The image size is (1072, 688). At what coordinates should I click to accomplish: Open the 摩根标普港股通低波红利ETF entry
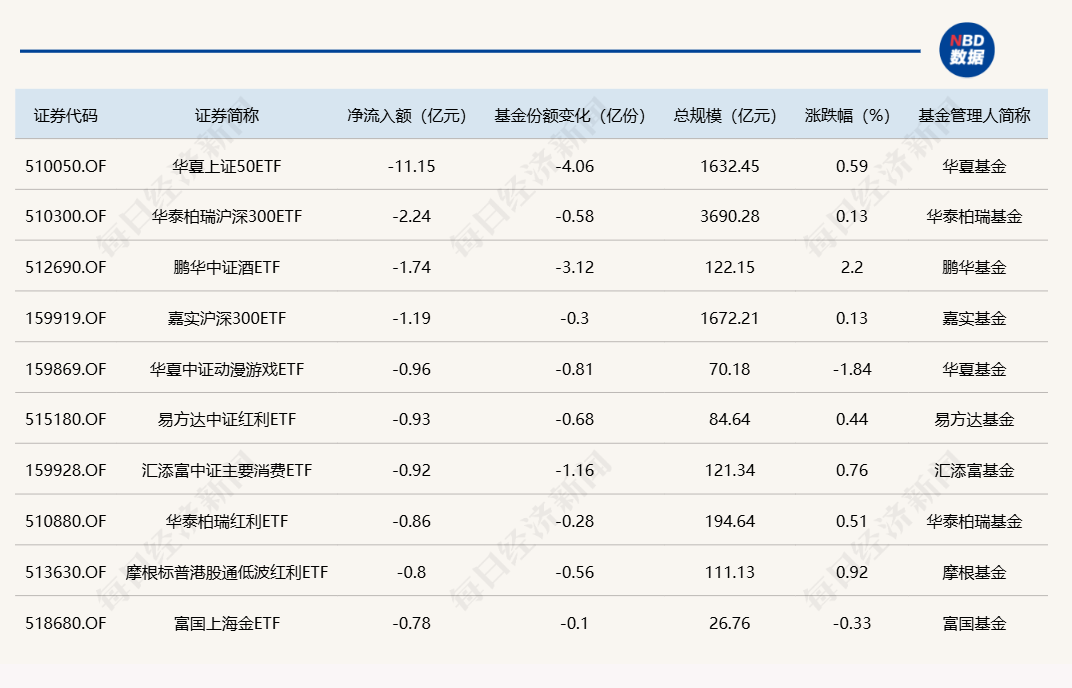(227, 572)
